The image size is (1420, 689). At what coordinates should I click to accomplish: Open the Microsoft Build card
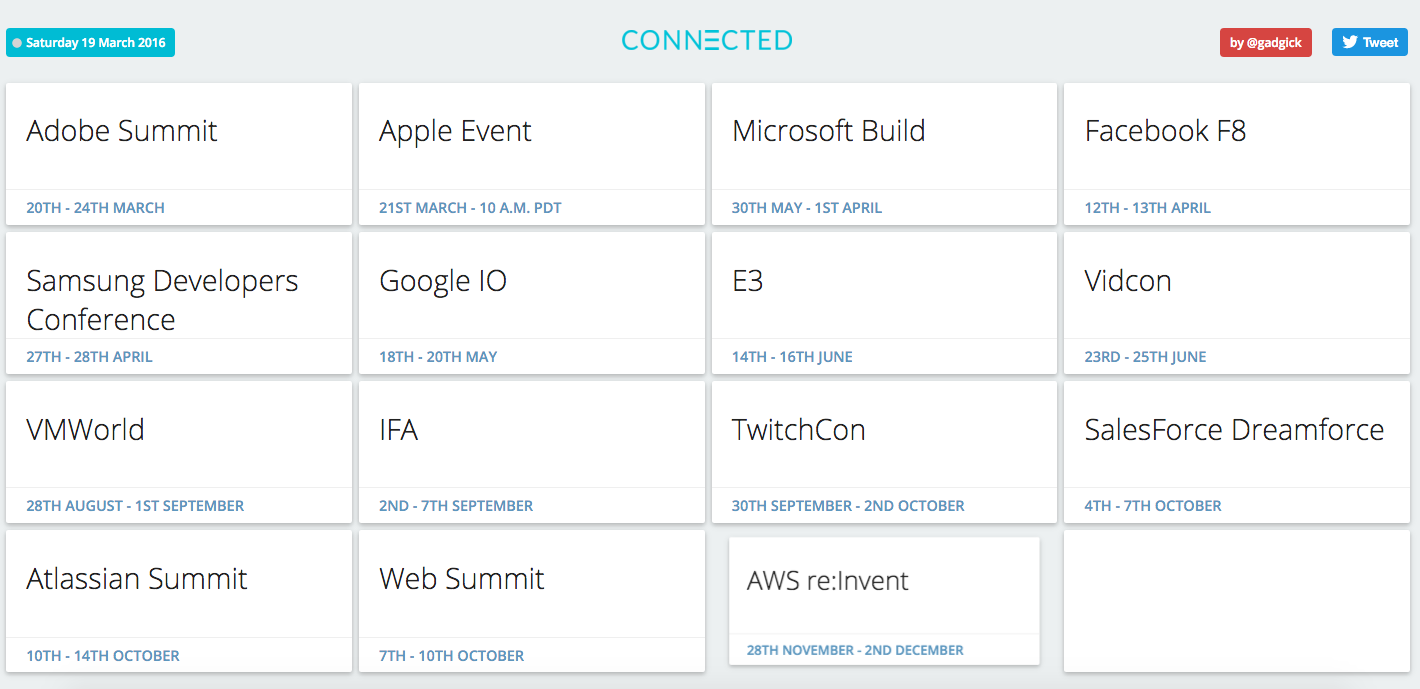884,153
